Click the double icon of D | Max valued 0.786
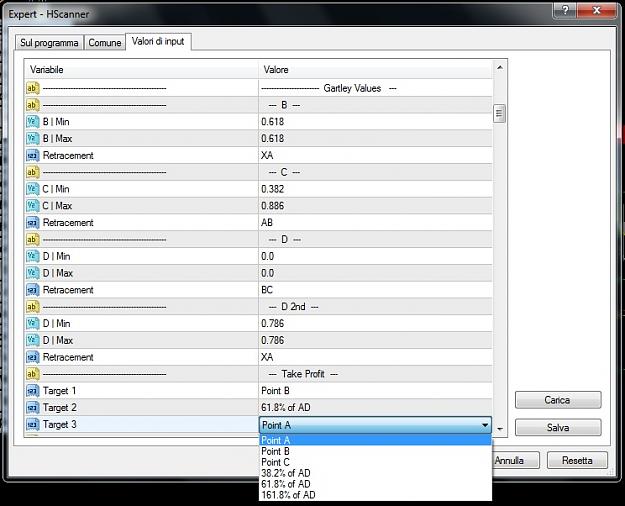Viewport: 625px width, 506px height. pos(33,340)
